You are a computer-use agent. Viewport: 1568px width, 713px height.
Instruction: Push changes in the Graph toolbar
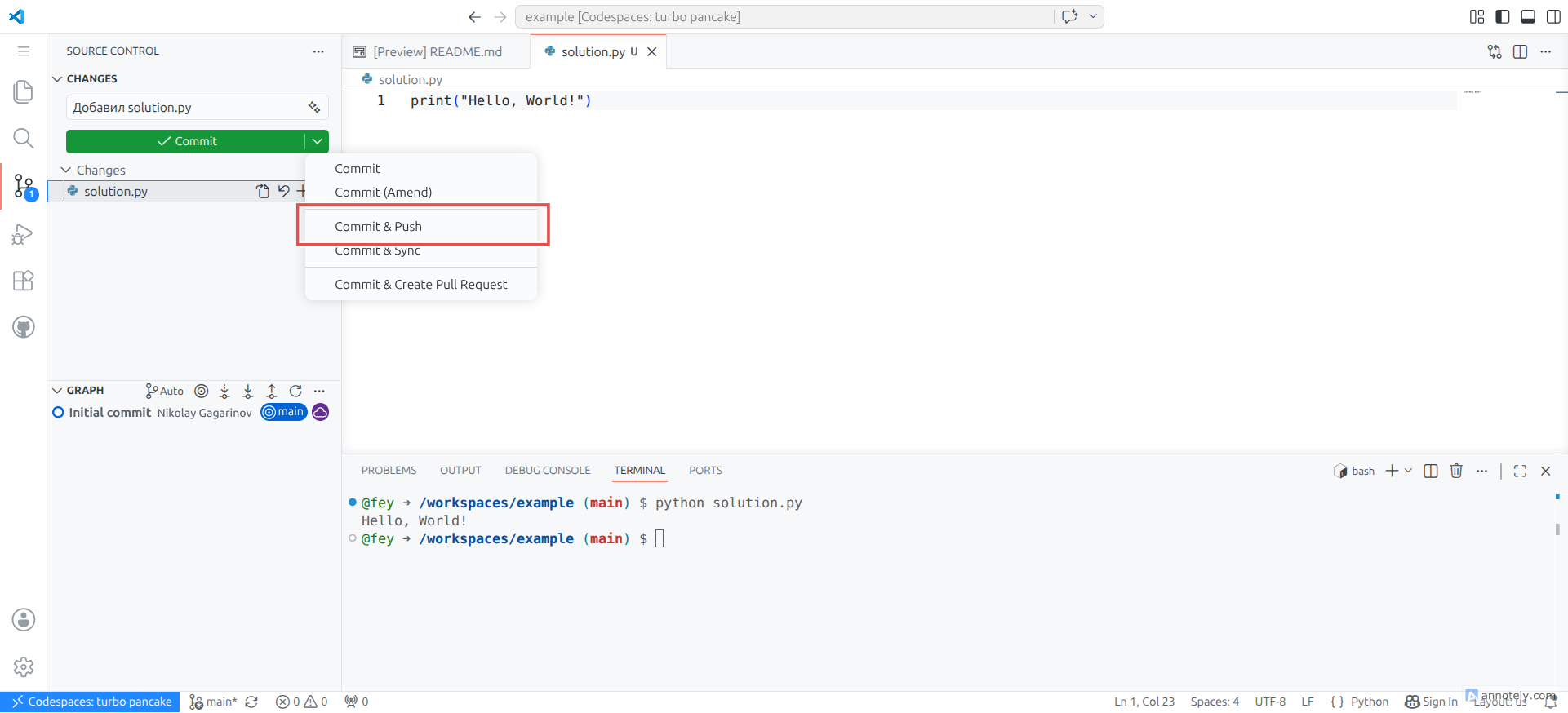[272, 391]
